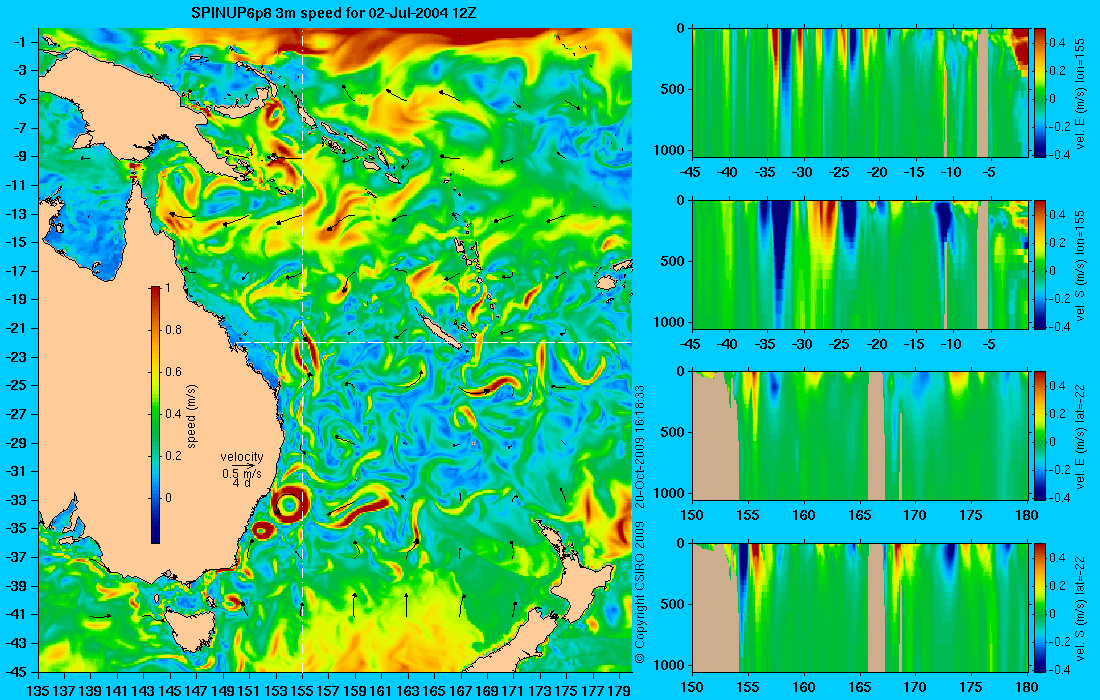Image resolution: width=1100 pixels, height=700 pixels.
Task: Click '135' on the main map longitude axis
Action: point(38,691)
